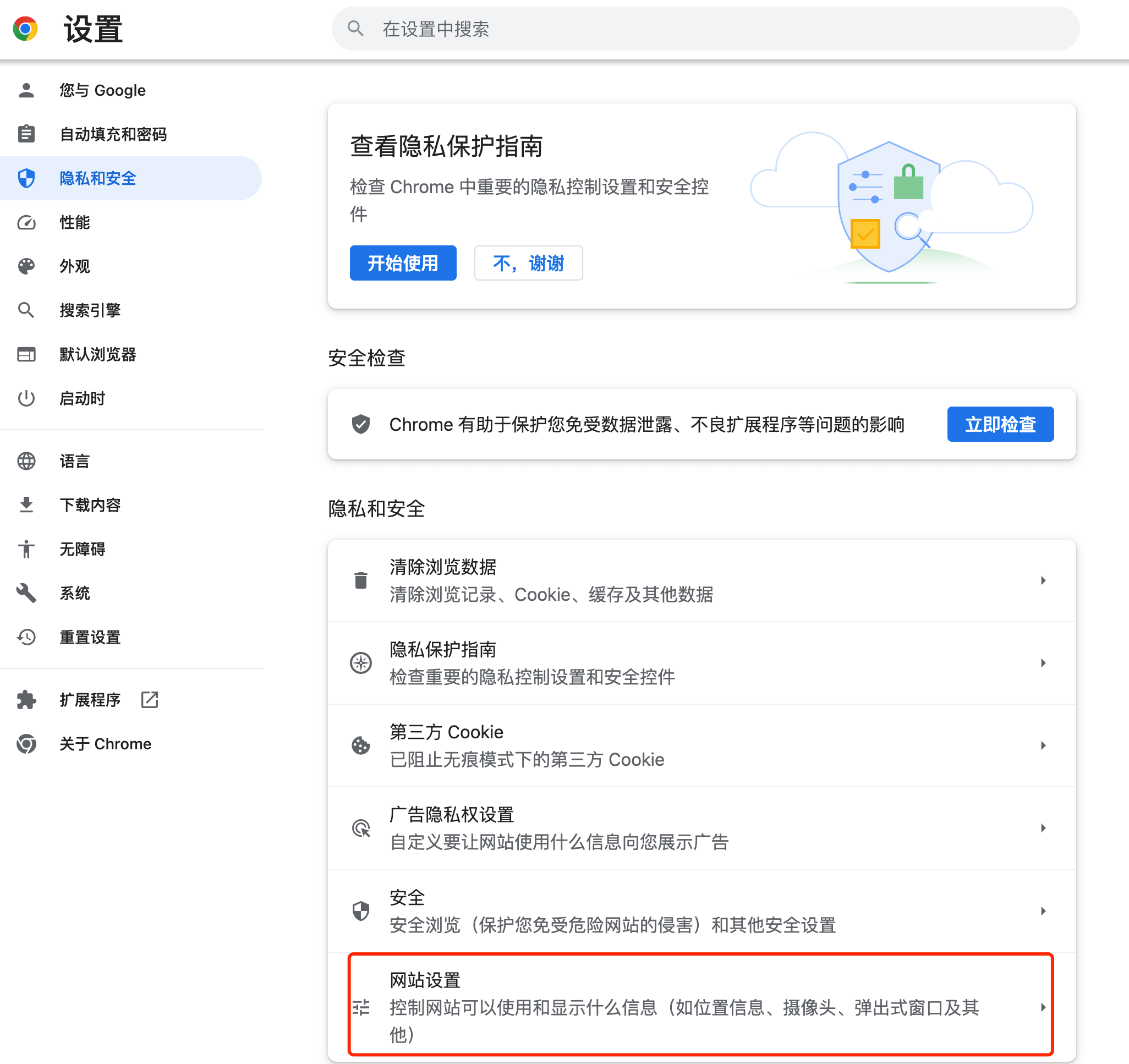Click the magnifier icon for 搜索引擎
1129x1064 pixels.
[26, 310]
